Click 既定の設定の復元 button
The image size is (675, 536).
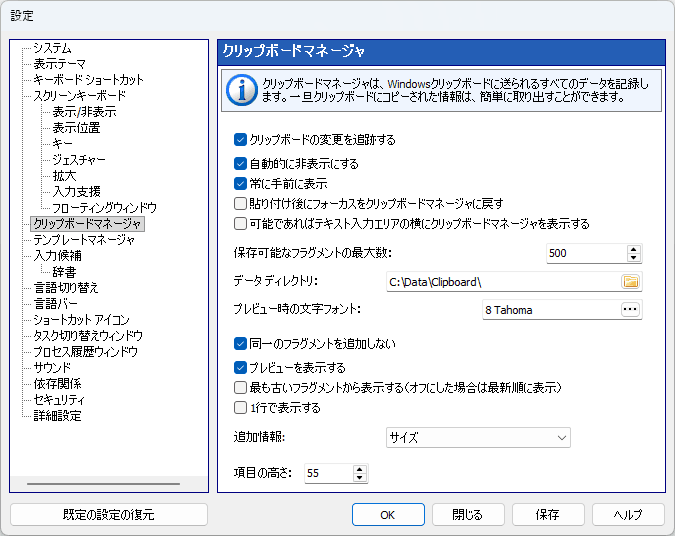[109, 514]
